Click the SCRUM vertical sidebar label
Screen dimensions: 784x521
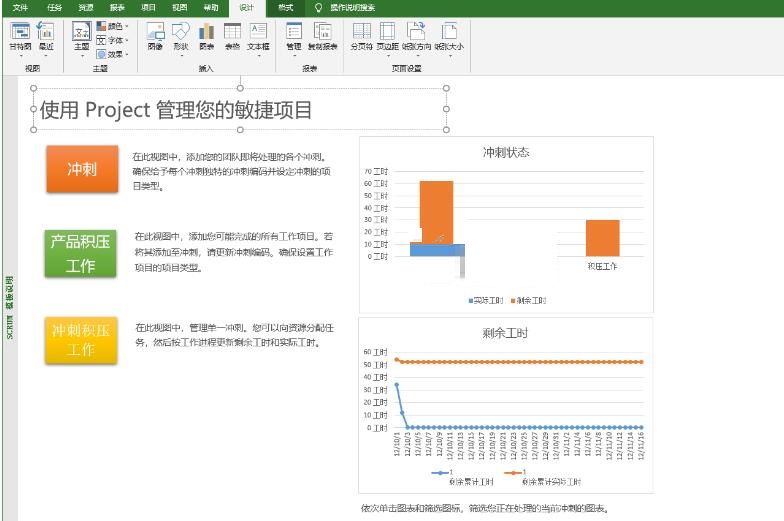pos(10,308)
